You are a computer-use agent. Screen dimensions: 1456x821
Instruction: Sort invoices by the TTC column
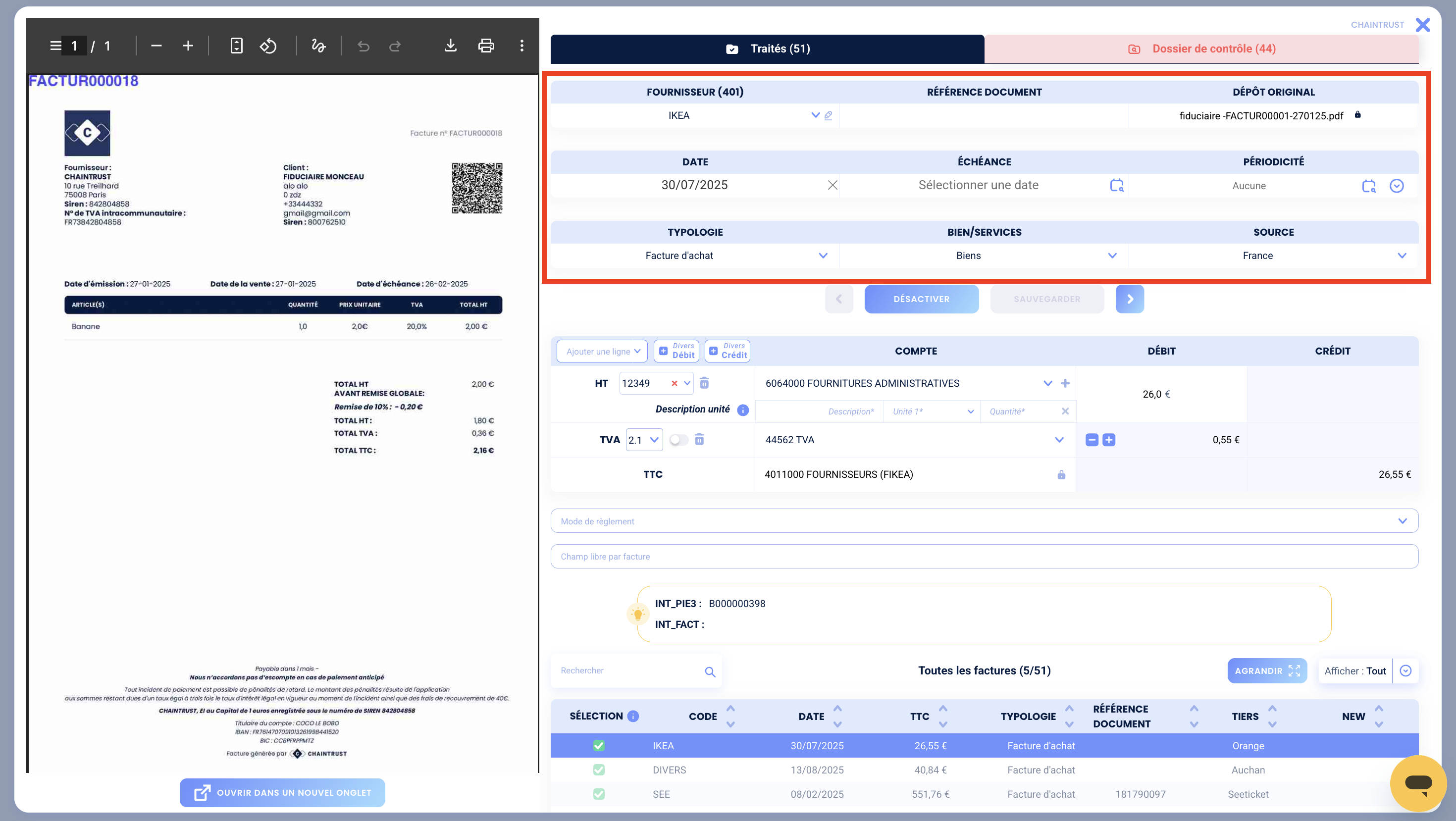click(943, 716)
